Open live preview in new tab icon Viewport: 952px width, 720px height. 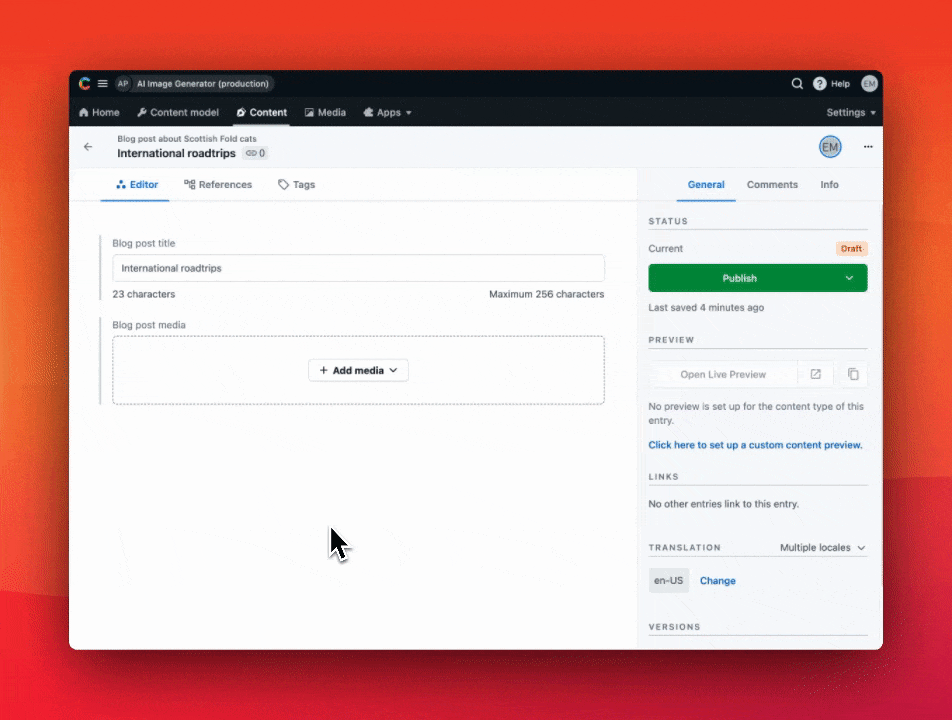(815, 375)
